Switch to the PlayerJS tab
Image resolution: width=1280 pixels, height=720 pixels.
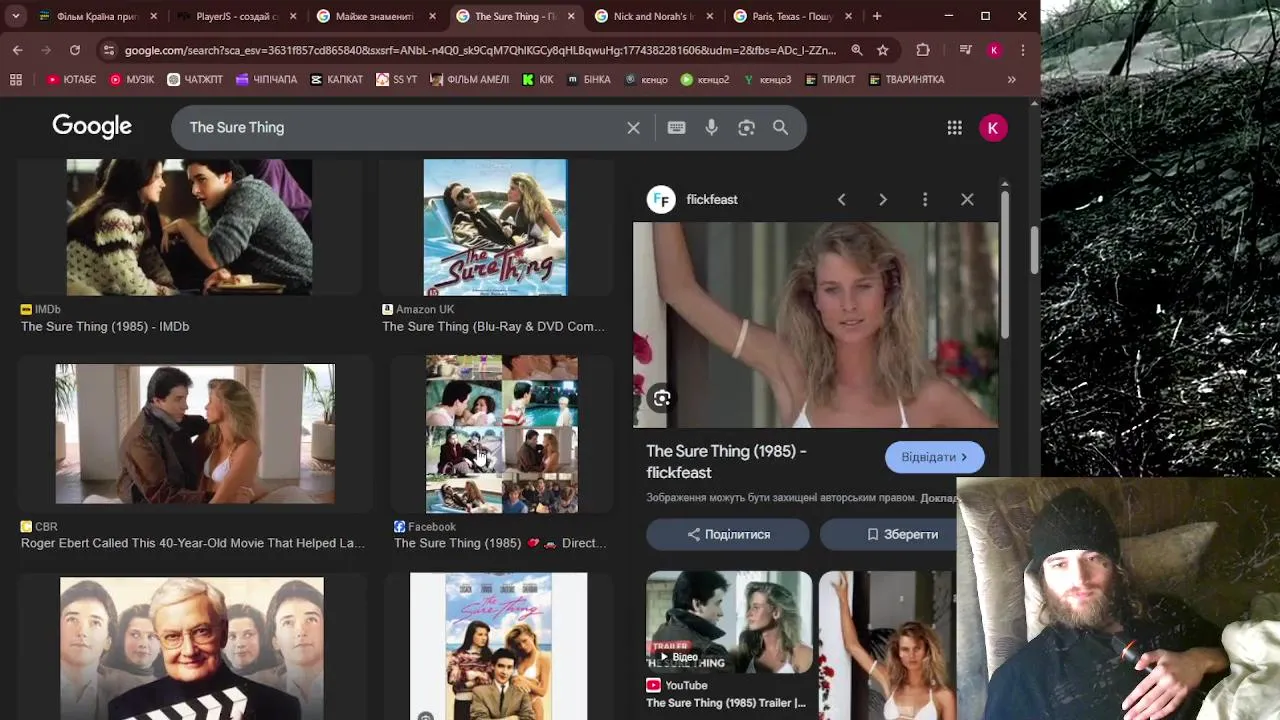click(237, 16)
